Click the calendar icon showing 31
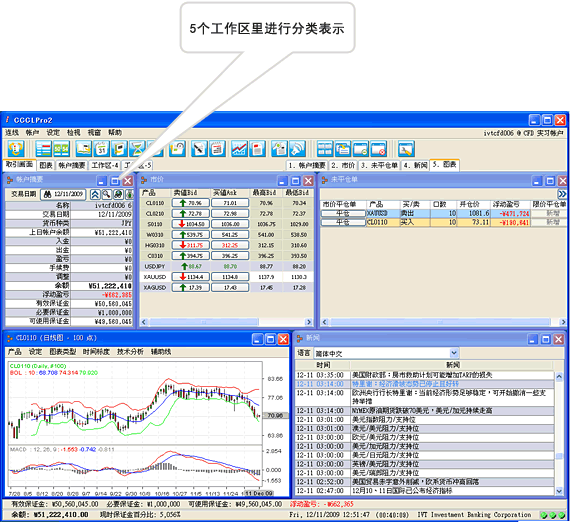 (102, 149)
